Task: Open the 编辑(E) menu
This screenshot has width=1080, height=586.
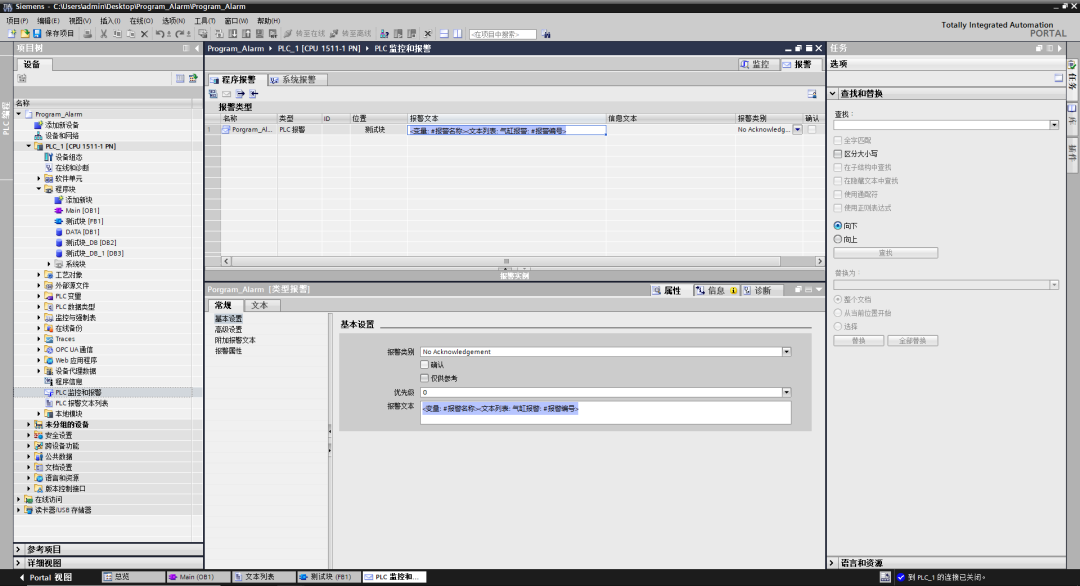Action: coord(48,21)
